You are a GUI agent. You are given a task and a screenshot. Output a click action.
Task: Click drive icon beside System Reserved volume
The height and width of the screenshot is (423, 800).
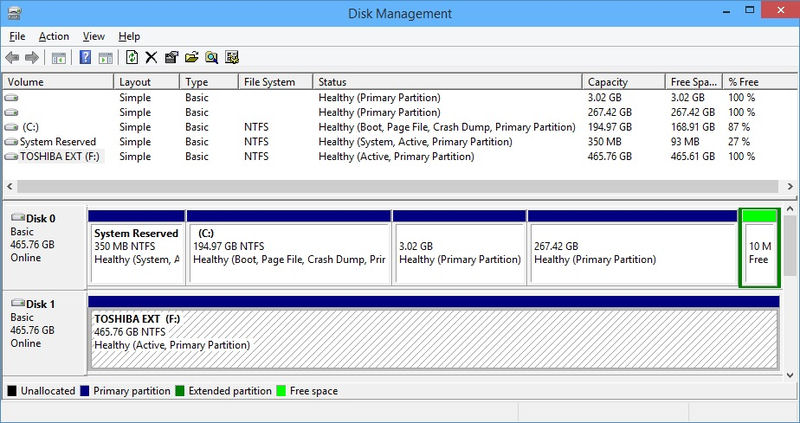[11, 142]
